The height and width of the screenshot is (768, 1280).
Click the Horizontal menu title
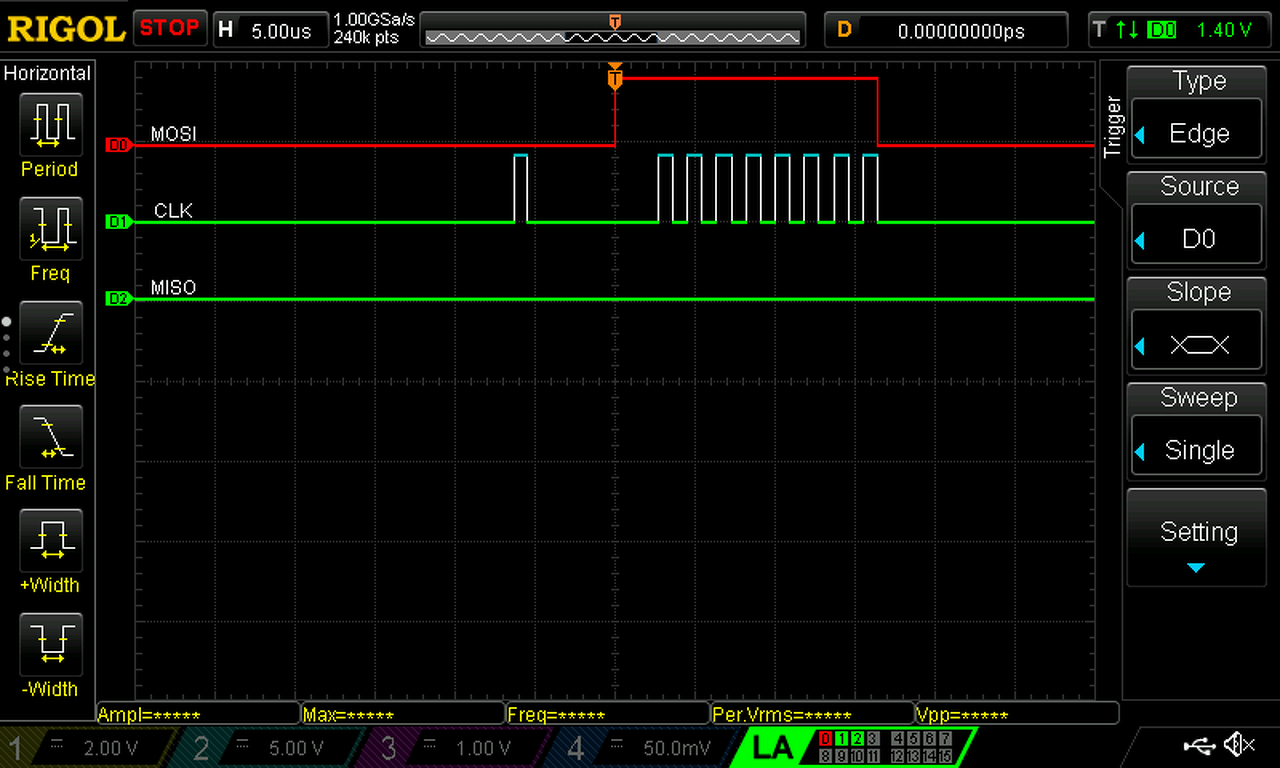tap(47, 73)
